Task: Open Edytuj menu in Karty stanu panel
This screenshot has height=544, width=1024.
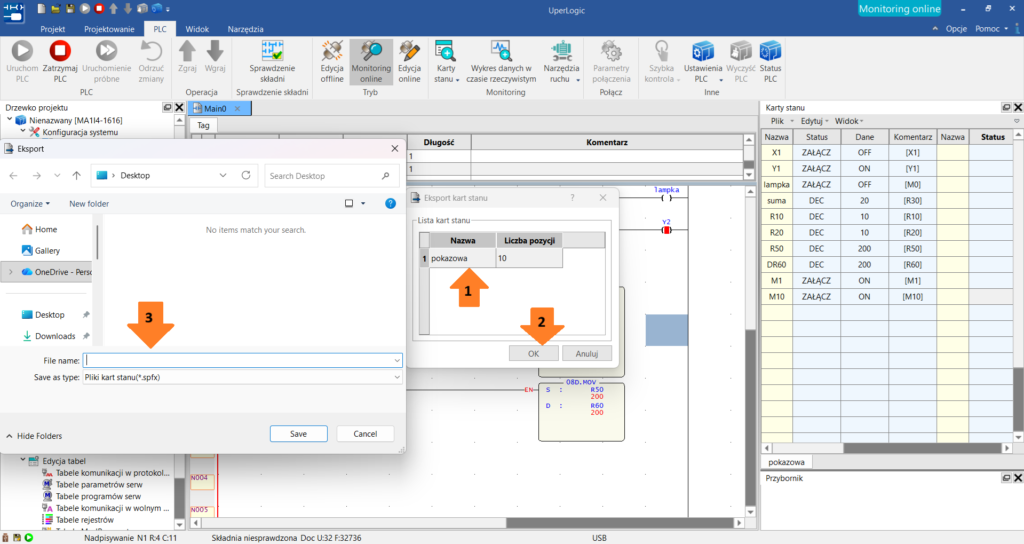Action: (812, 121)
